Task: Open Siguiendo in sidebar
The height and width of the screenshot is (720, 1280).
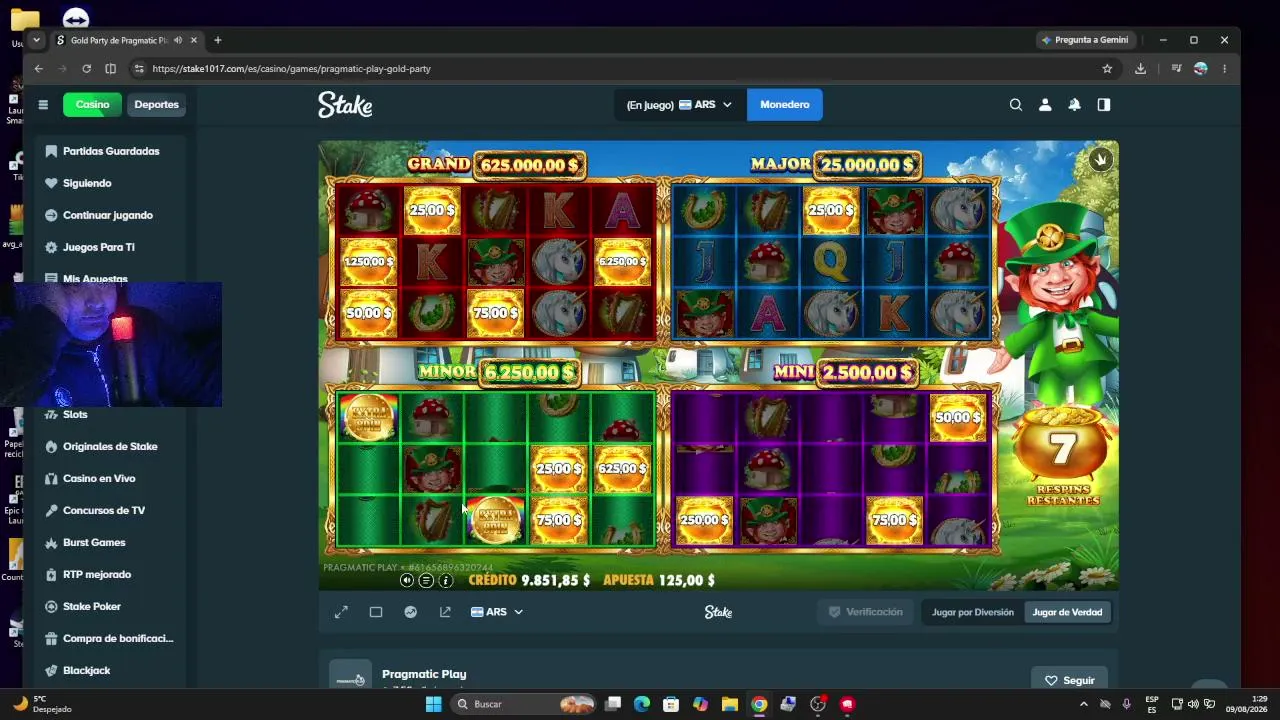Action: 110,183
